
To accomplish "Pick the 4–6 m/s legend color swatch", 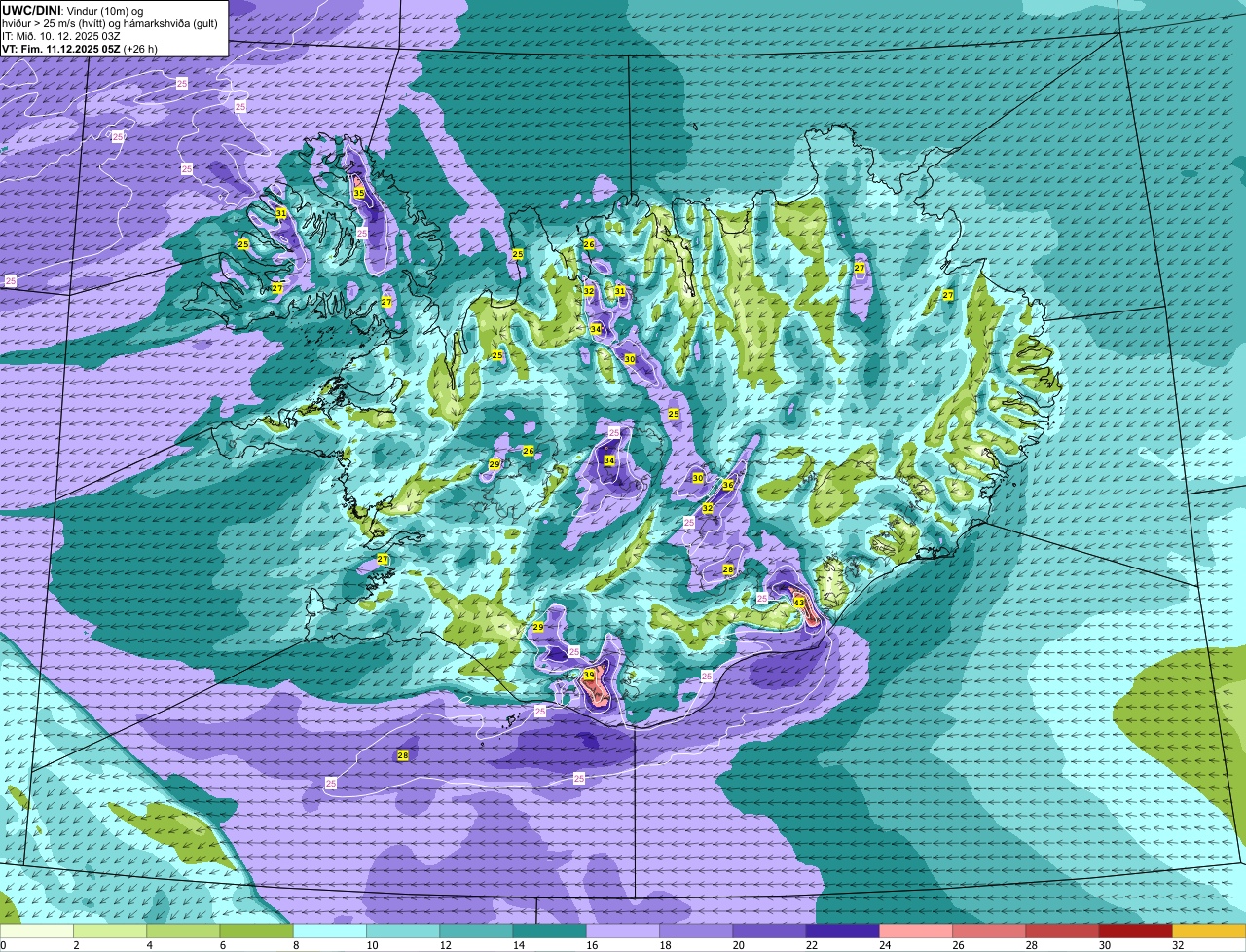I will click(x=183, y=931).
